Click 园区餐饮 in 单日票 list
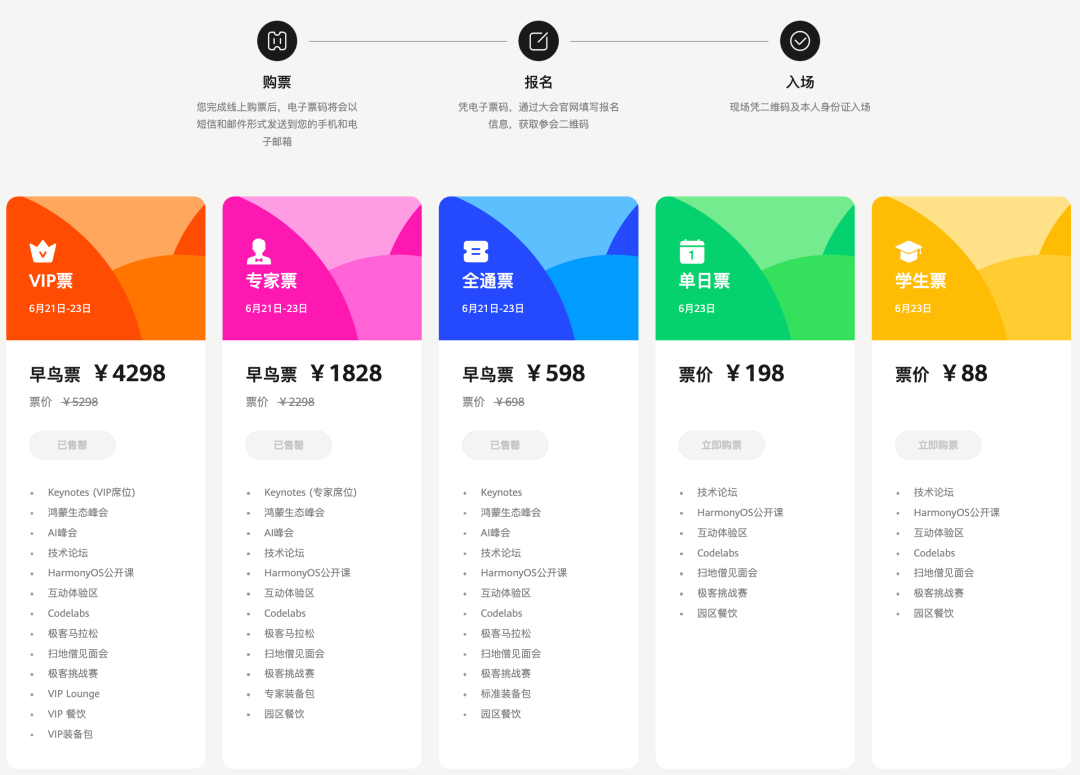Image resolution: width=1080 pixels, height=775 pixels. 717,613
